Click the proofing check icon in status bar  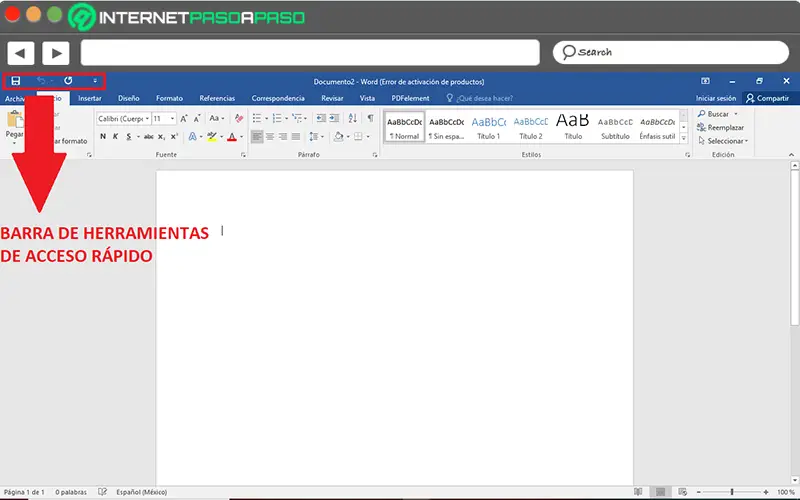(x=103, y=492)
